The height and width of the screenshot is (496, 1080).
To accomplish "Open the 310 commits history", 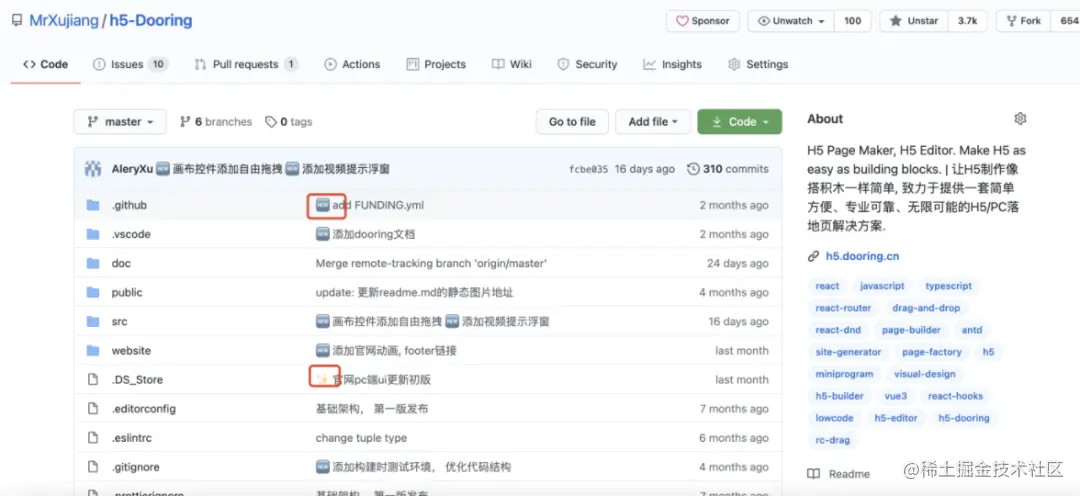I will click(729, 169).
